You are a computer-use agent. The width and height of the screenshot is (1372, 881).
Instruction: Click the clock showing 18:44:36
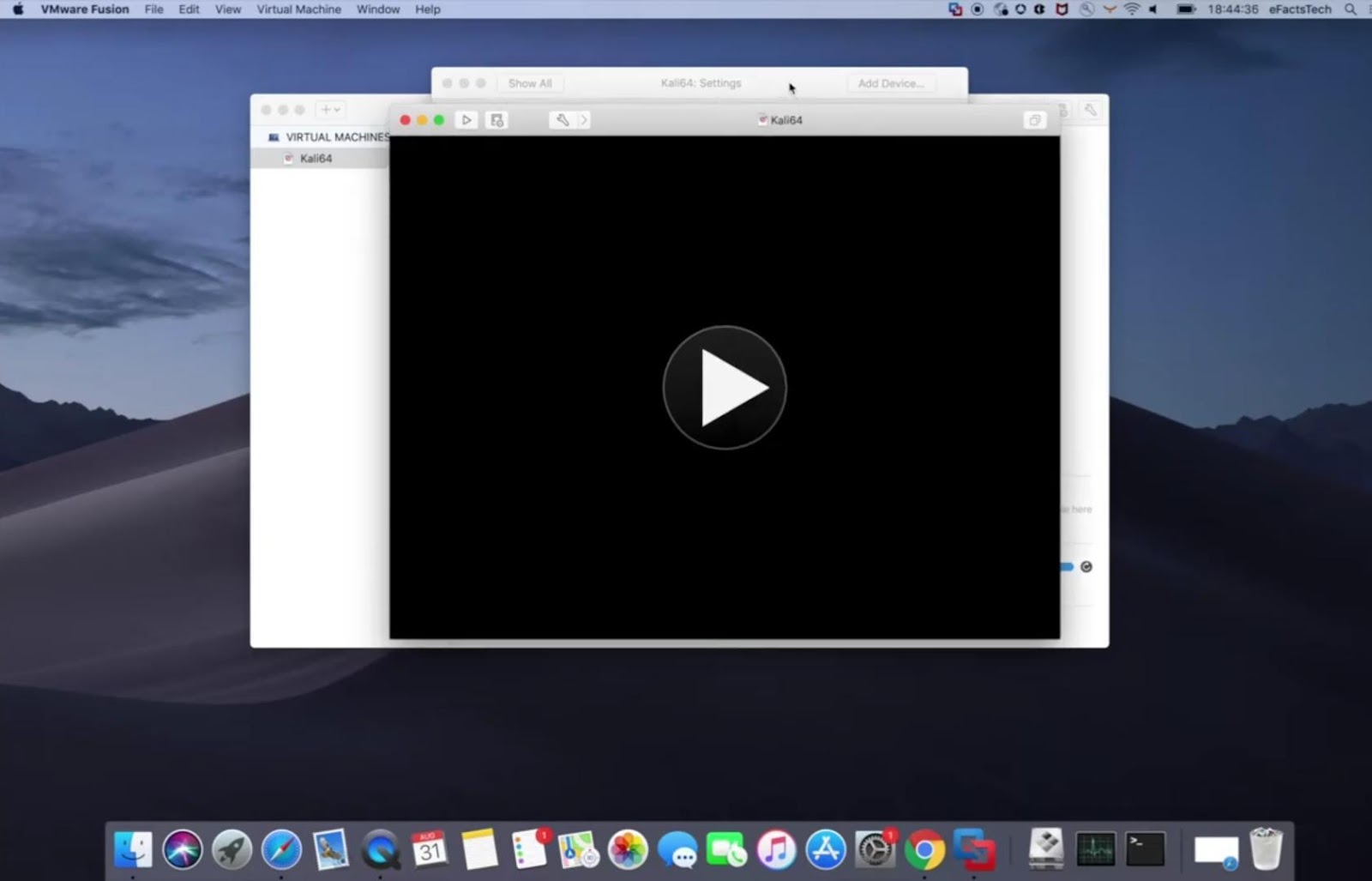tap(1233, 9)
